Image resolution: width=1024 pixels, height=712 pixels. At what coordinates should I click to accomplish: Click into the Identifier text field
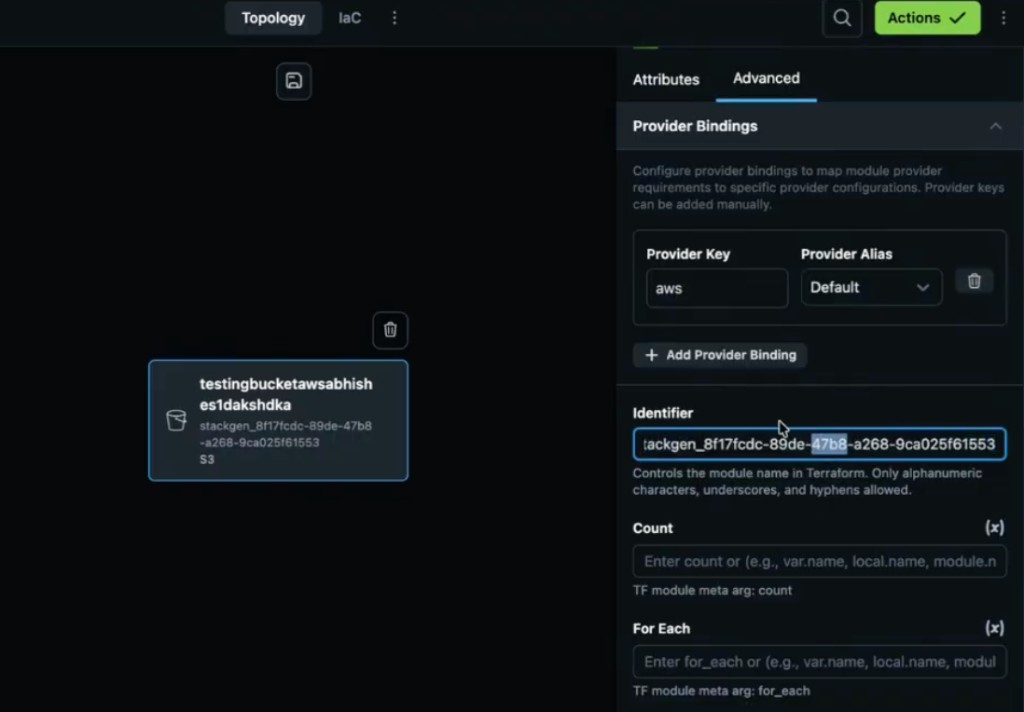pos(819,444)
